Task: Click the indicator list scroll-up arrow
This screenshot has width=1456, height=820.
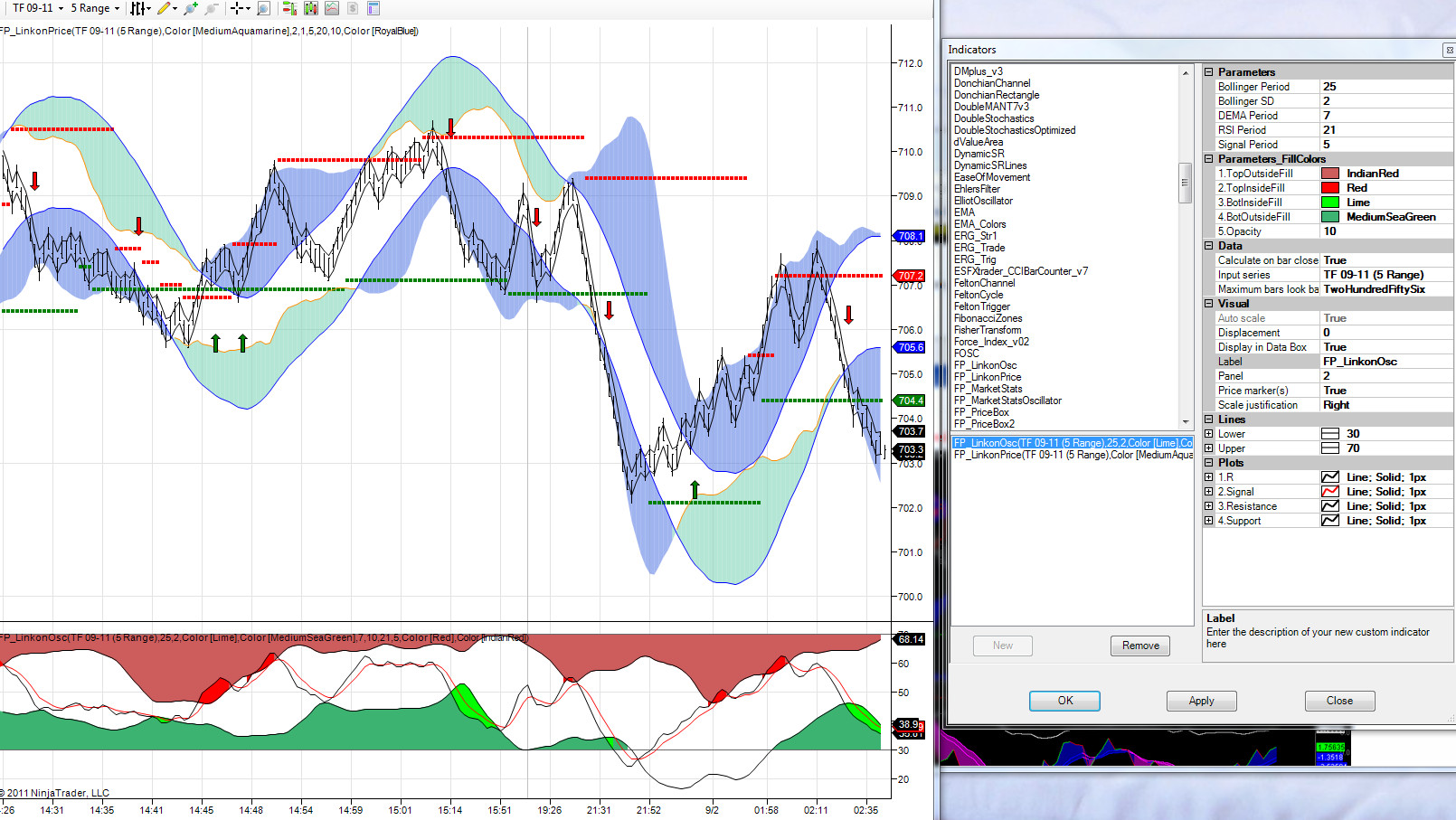Action: click(x=1186, y=72)
